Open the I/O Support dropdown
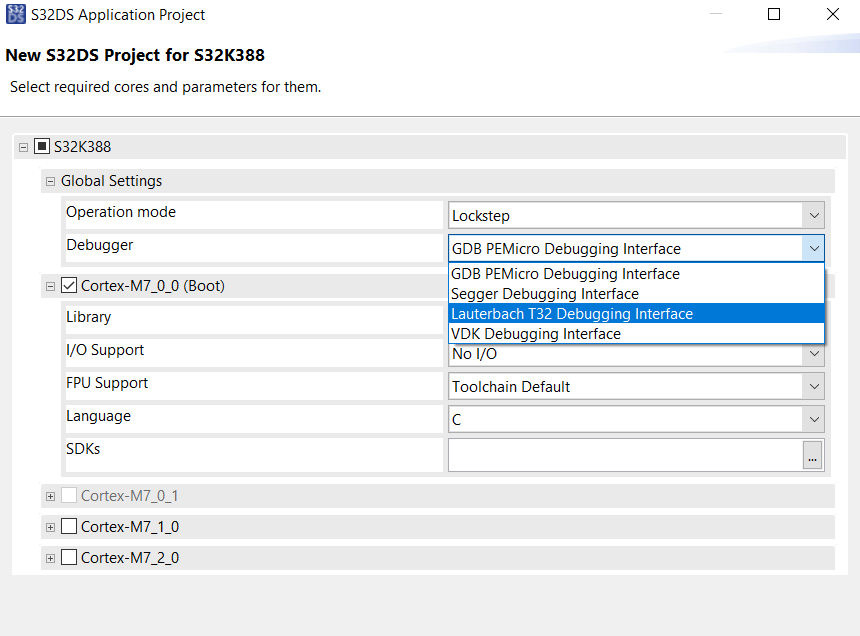The width and height of the screenshot is (860, 636). [x=814, y=353]
